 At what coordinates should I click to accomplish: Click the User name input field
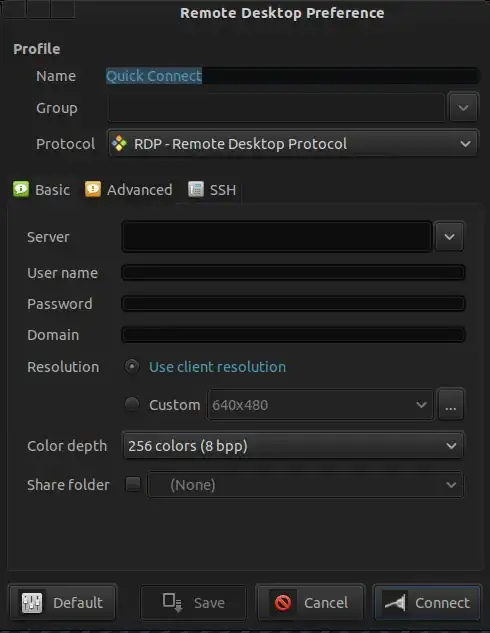coord(293,273)
